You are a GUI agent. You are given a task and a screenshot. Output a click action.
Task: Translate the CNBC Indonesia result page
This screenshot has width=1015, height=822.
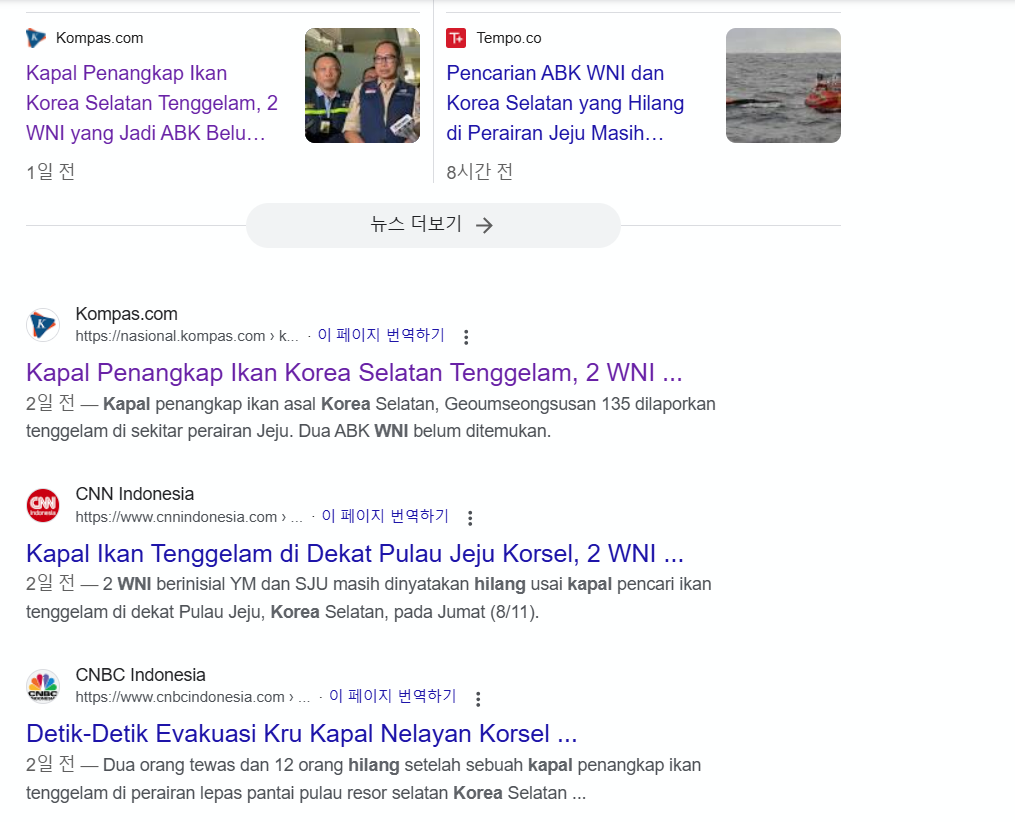coord(392,696)
